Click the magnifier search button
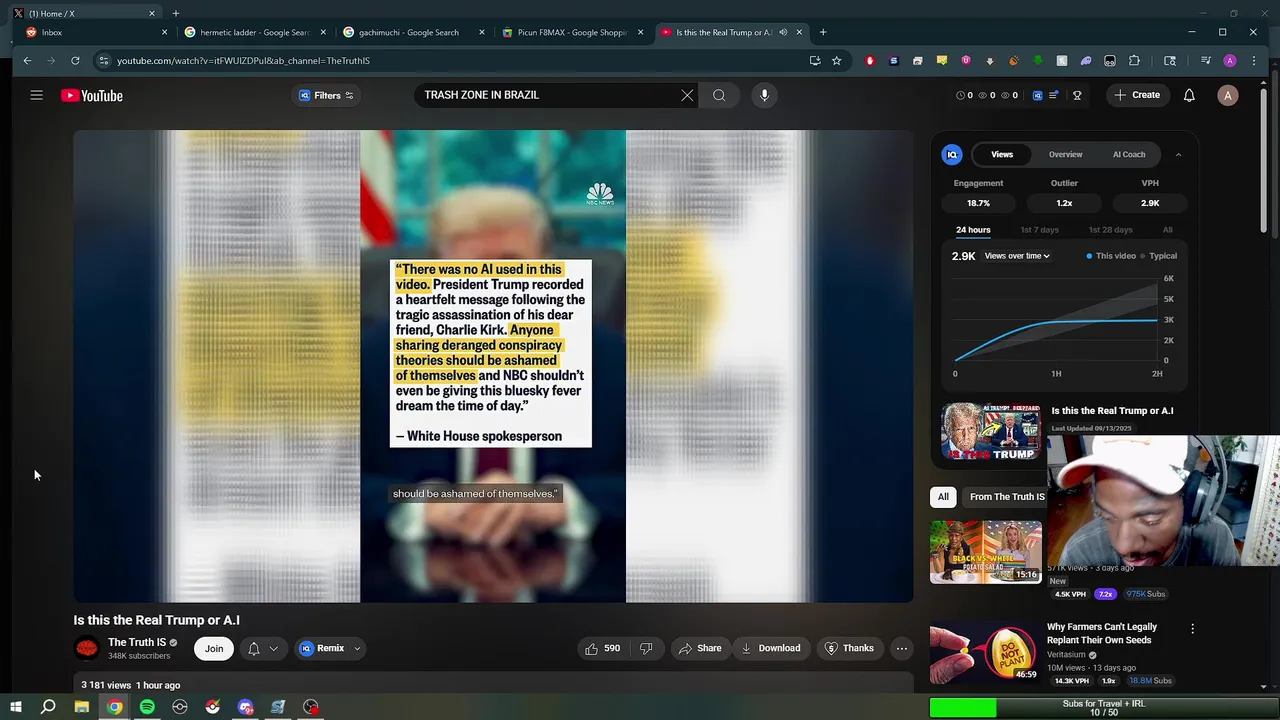This screenshot has width=1280, height=720. click(719, 95)
